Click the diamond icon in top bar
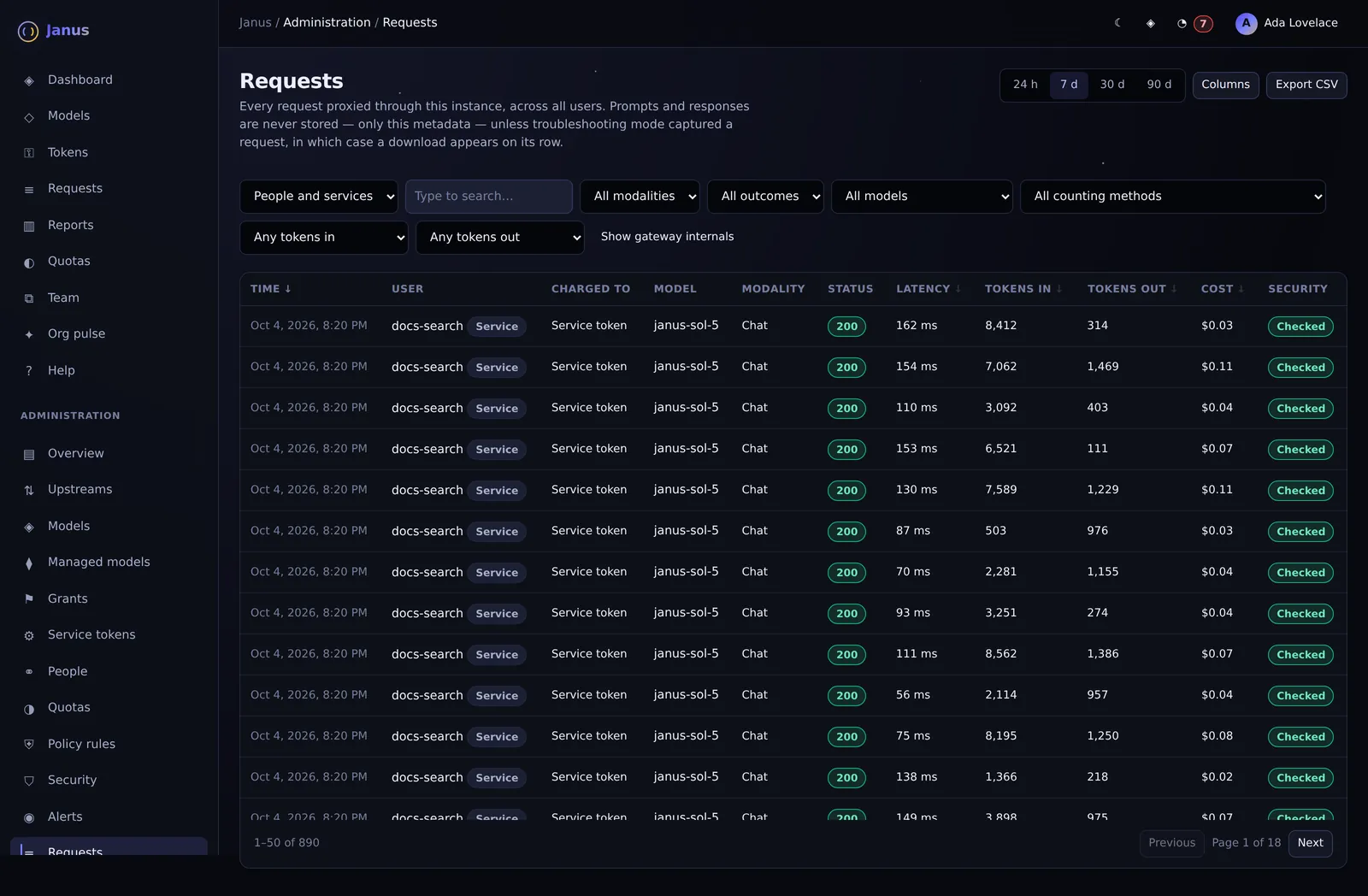The image size is (1368, 896). point(1150,23)
